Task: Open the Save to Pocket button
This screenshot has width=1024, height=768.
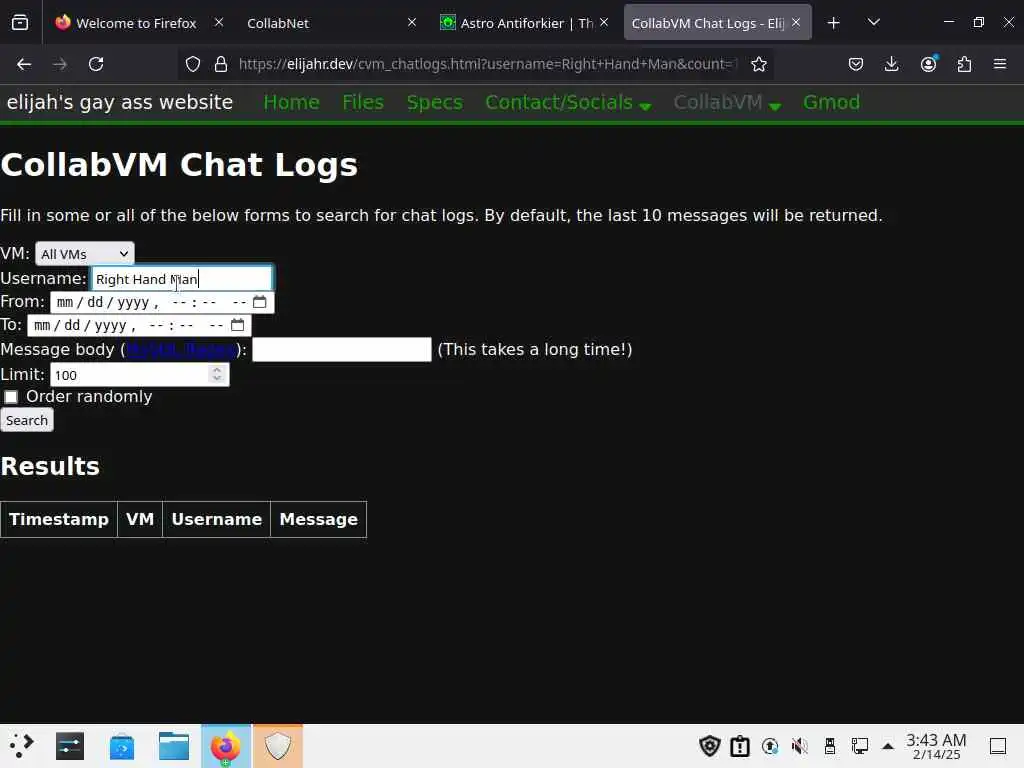Action: 856,64
